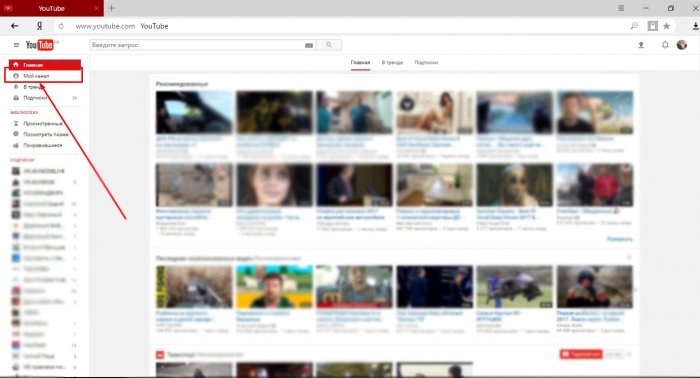Screen dimensions: 700x378
Task: Click the Yandex 'Я' home button
Action: point(40,26)
